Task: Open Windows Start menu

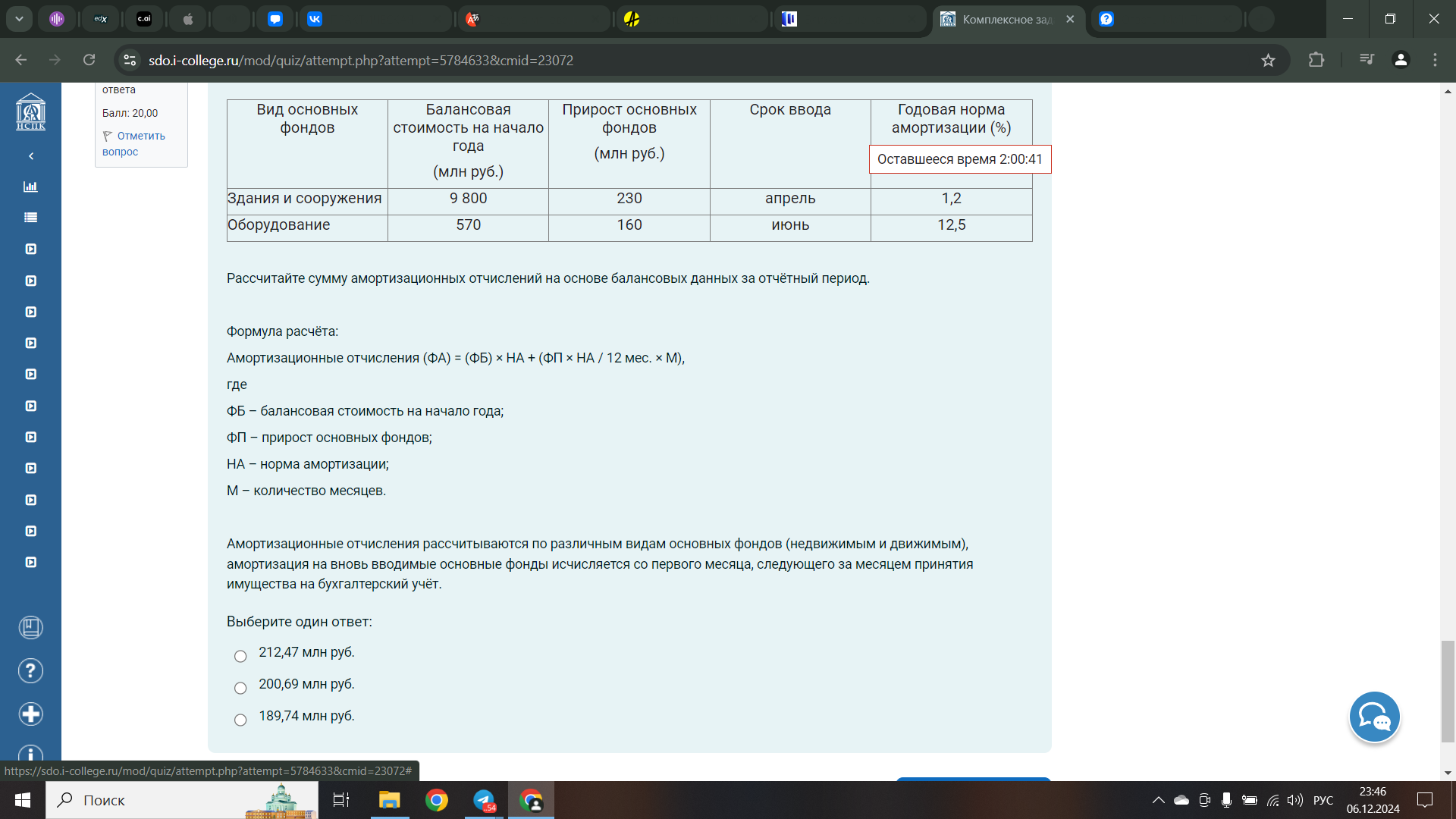Action: (23, 800)
